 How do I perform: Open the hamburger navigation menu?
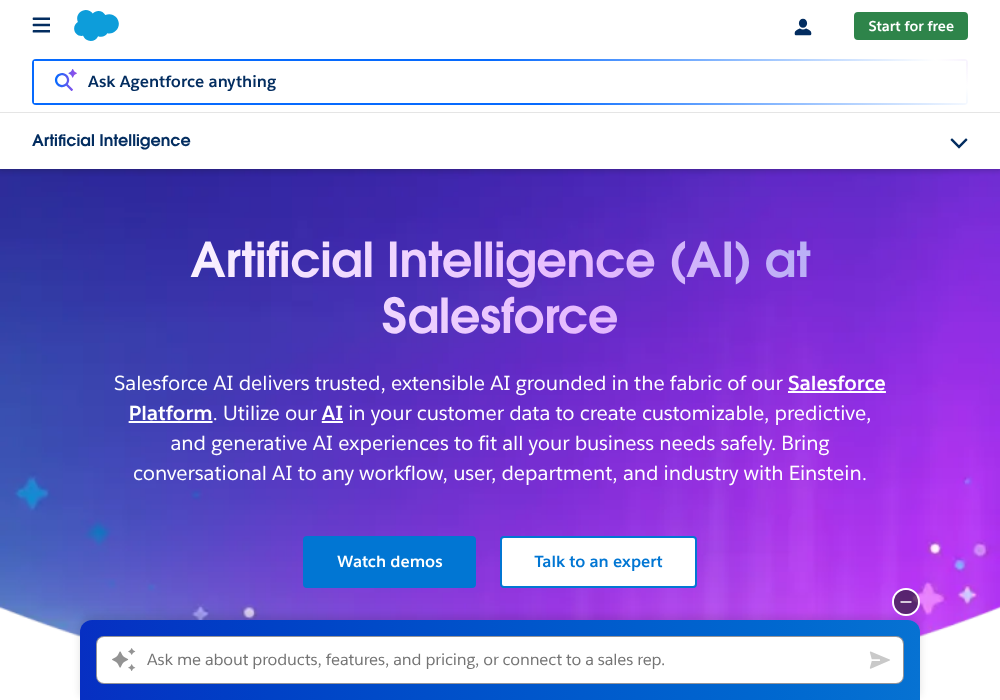tap(41, 25)
